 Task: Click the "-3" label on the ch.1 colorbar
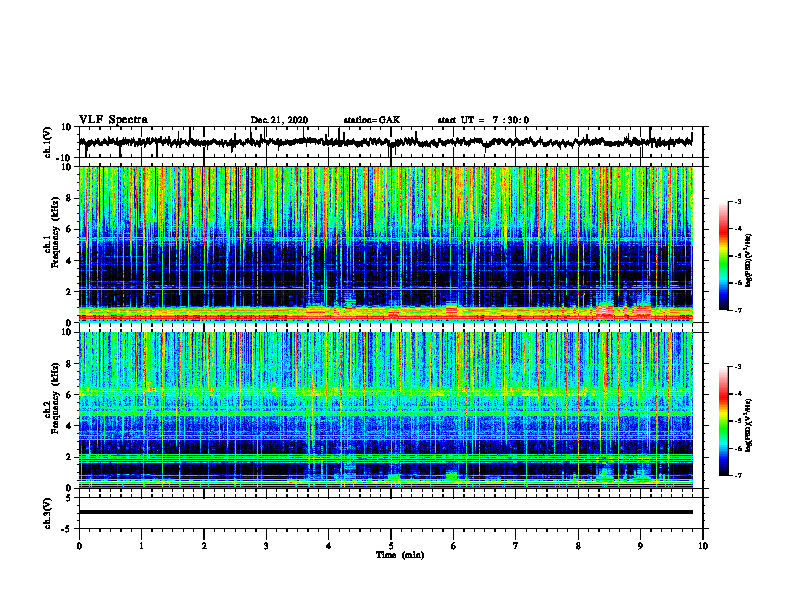point(737,201)
